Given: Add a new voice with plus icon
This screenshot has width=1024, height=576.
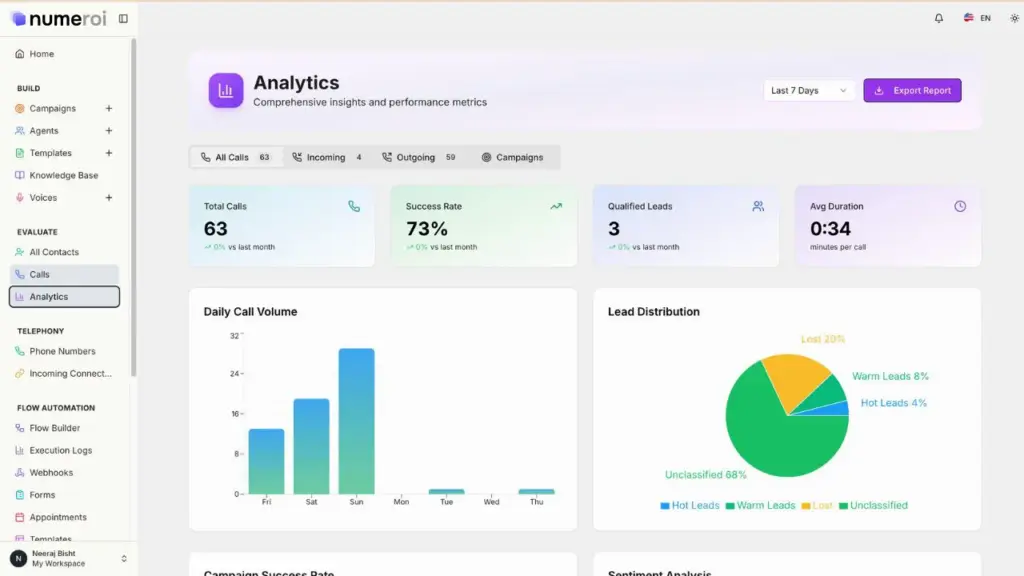Looking at the screenshot, I should tap(109, 198).
